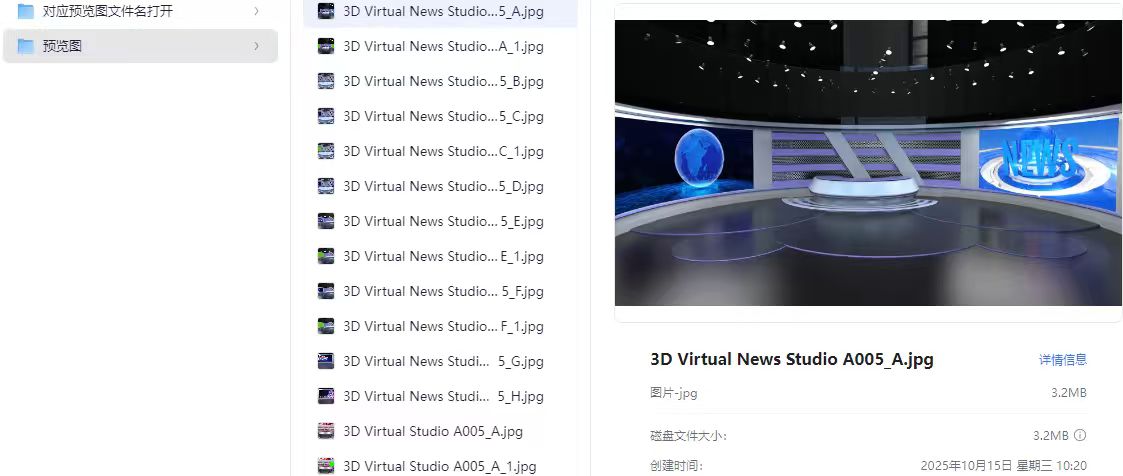Viewport: 1123px width, 476px height.
Task: Click thumbnail icon of News Studio E_1.jpg
Action: pos(326,256)
